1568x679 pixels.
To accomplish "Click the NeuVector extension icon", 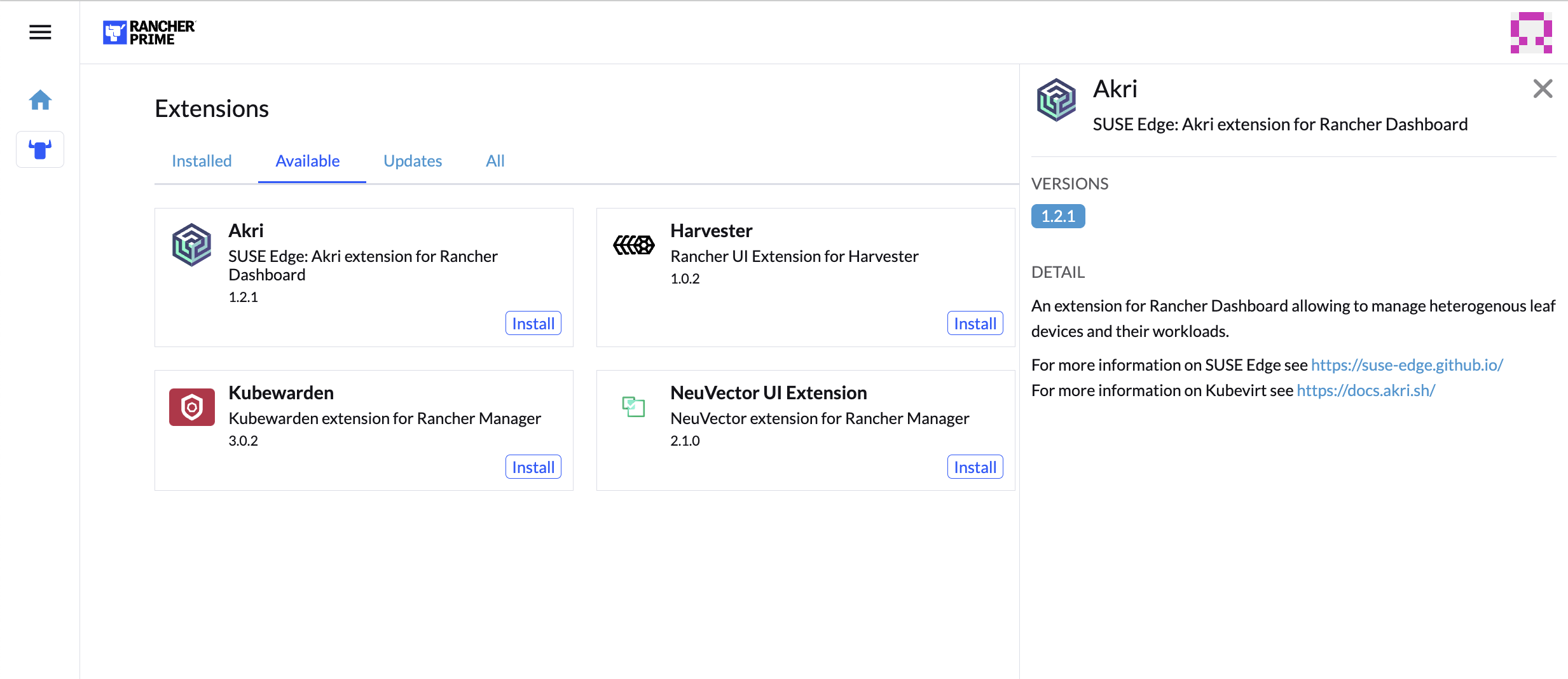I will pyautogui.click(x=633, y=406).
